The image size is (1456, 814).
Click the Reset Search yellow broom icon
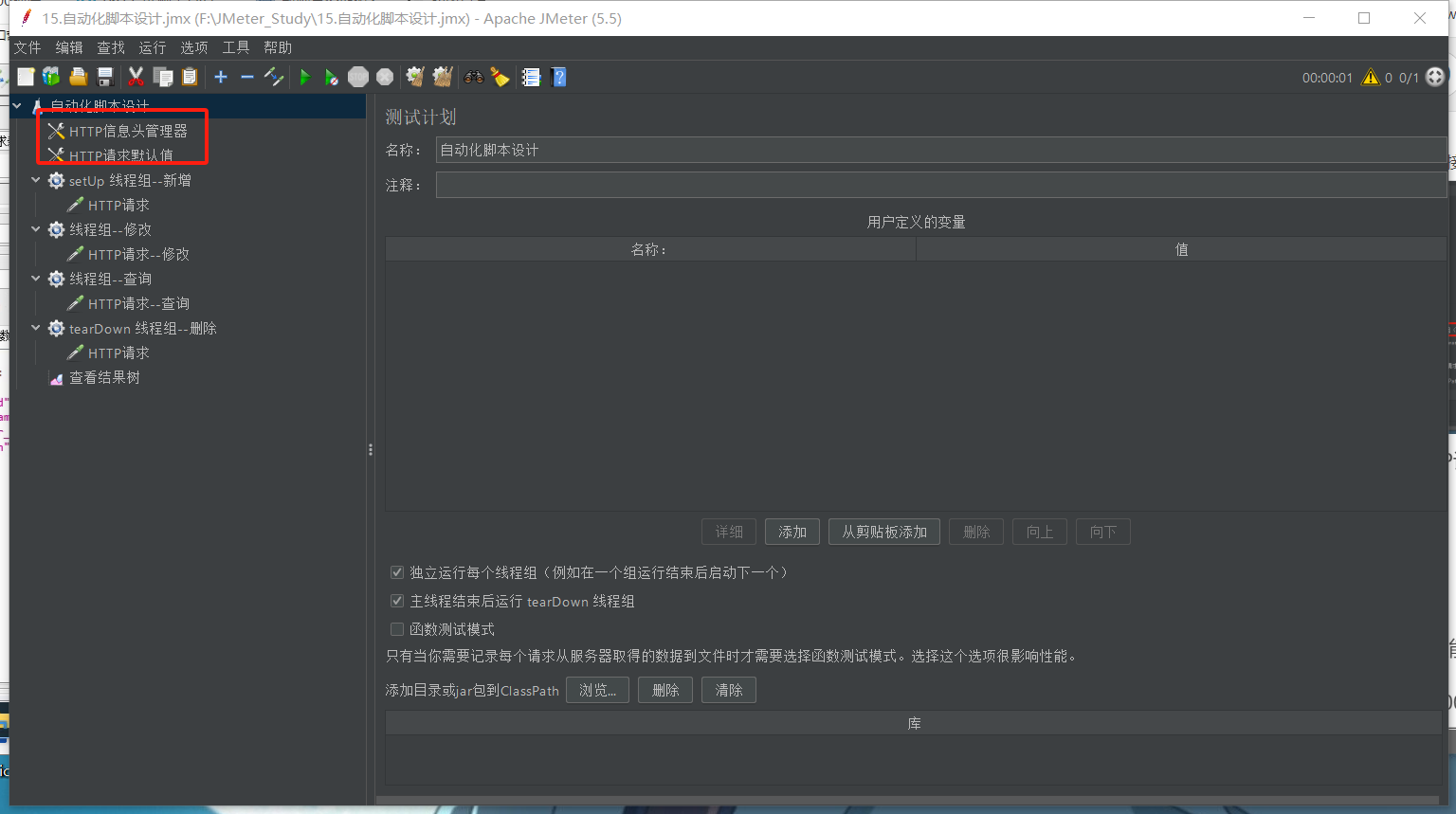pyautogui.click(x=500, y=77)
